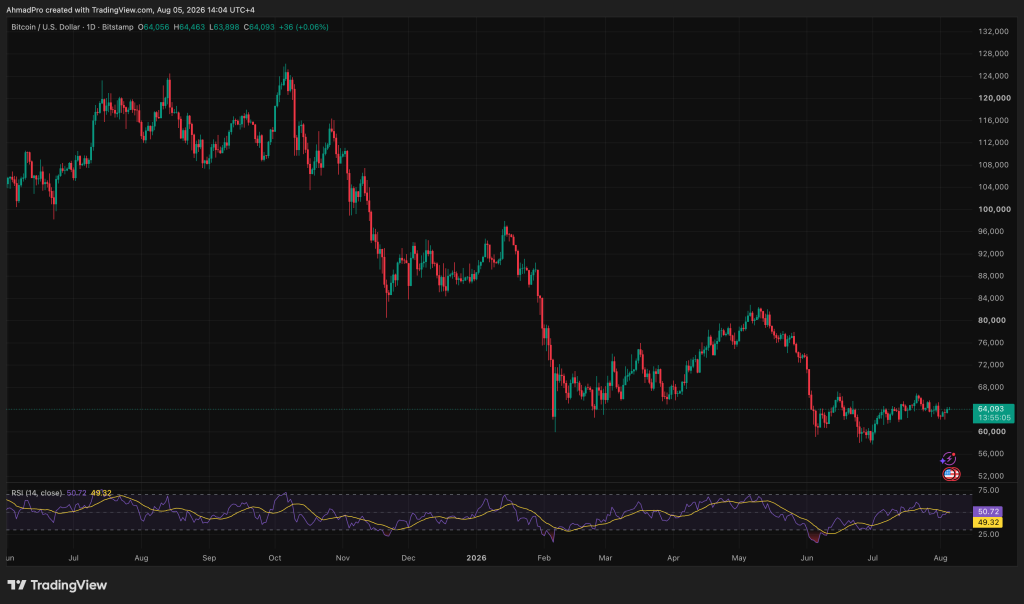
Task: Click the 80,000 price axis label
Action: click(991, 320)
